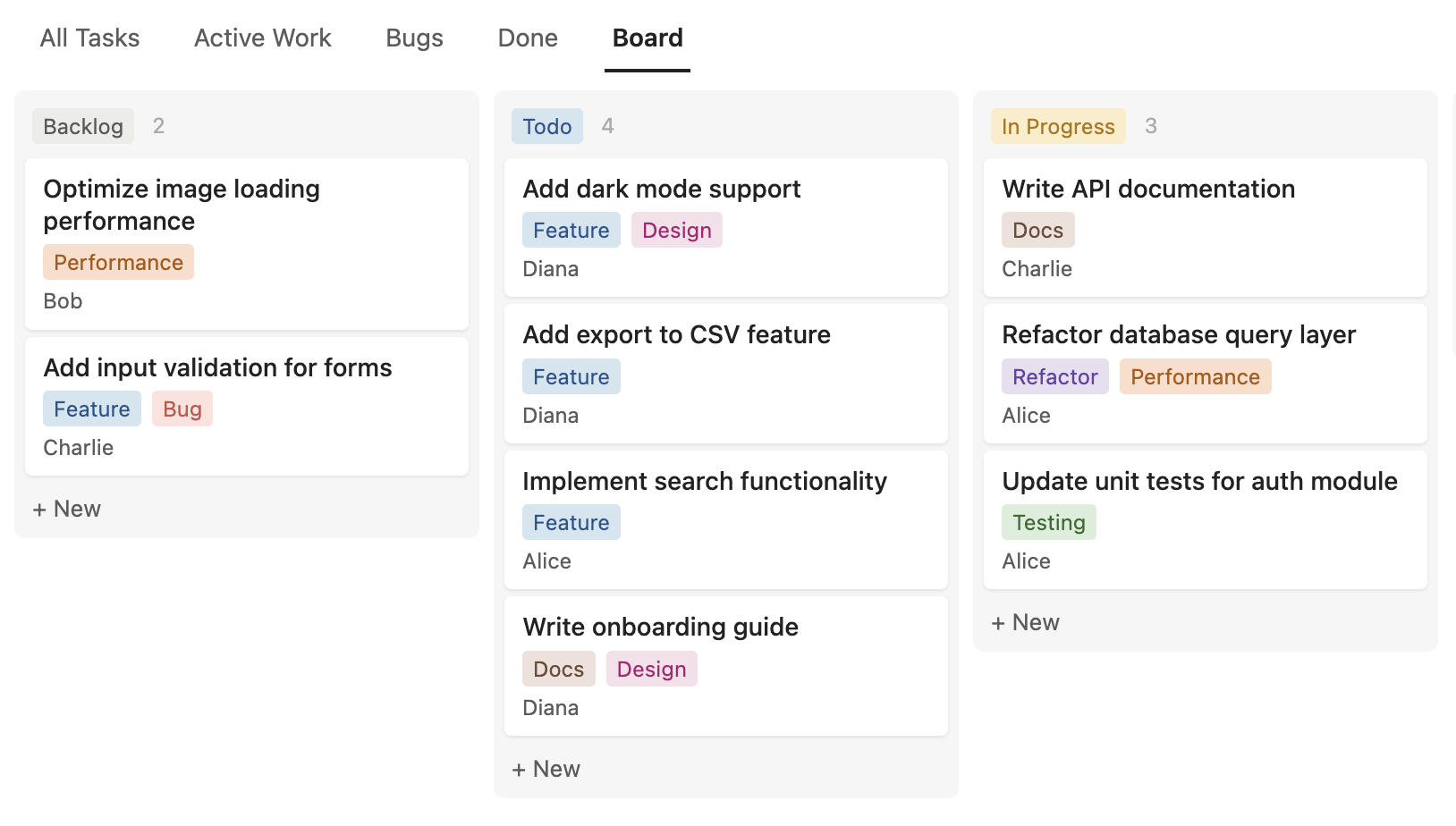Click the Bug tag on the validation card
This screenshot has height=826, width=1456.
(x=182, y=409)
